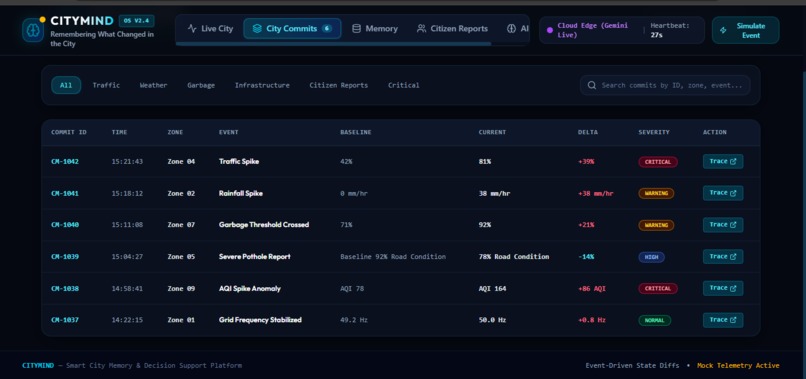Open the partially visible AI tab
This screenshot has height=379, width=806.
[x=518, y=29]
